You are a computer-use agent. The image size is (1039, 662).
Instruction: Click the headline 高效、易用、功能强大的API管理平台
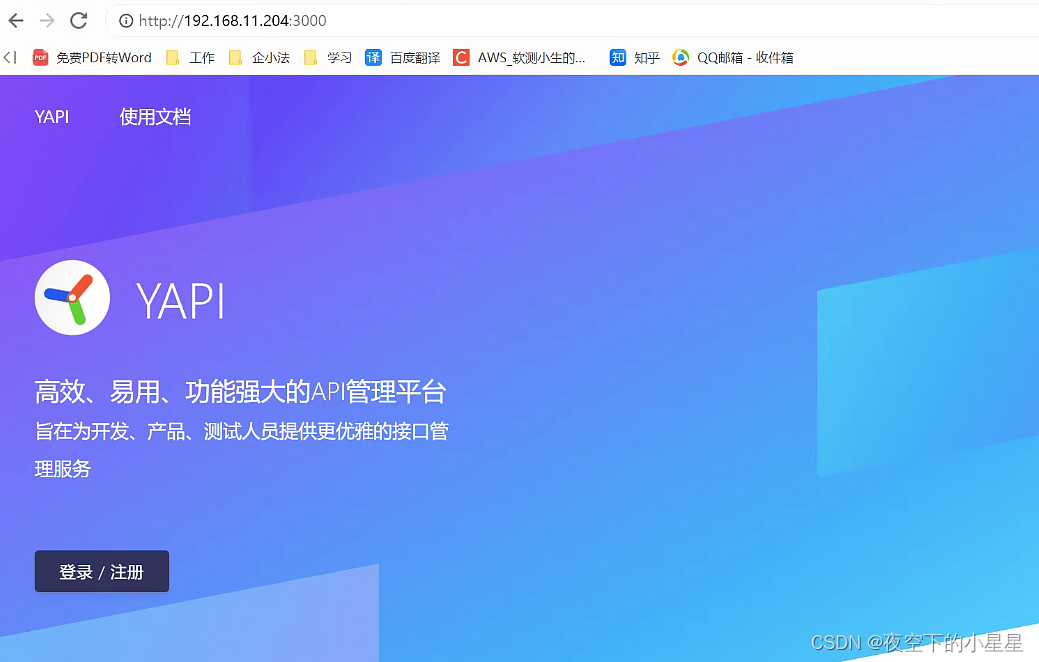click(241, 392)
